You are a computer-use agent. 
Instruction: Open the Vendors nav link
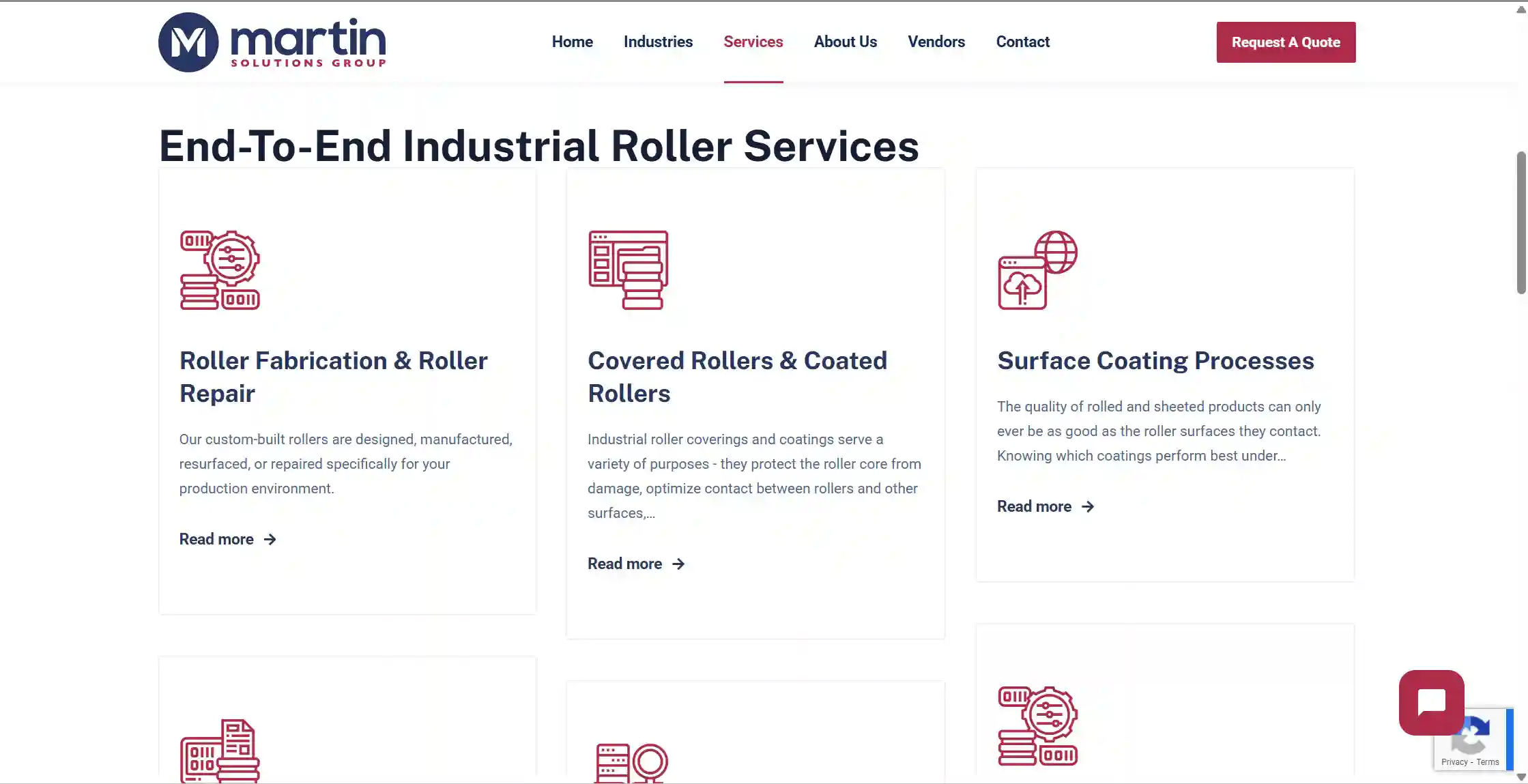pos(936,42)
